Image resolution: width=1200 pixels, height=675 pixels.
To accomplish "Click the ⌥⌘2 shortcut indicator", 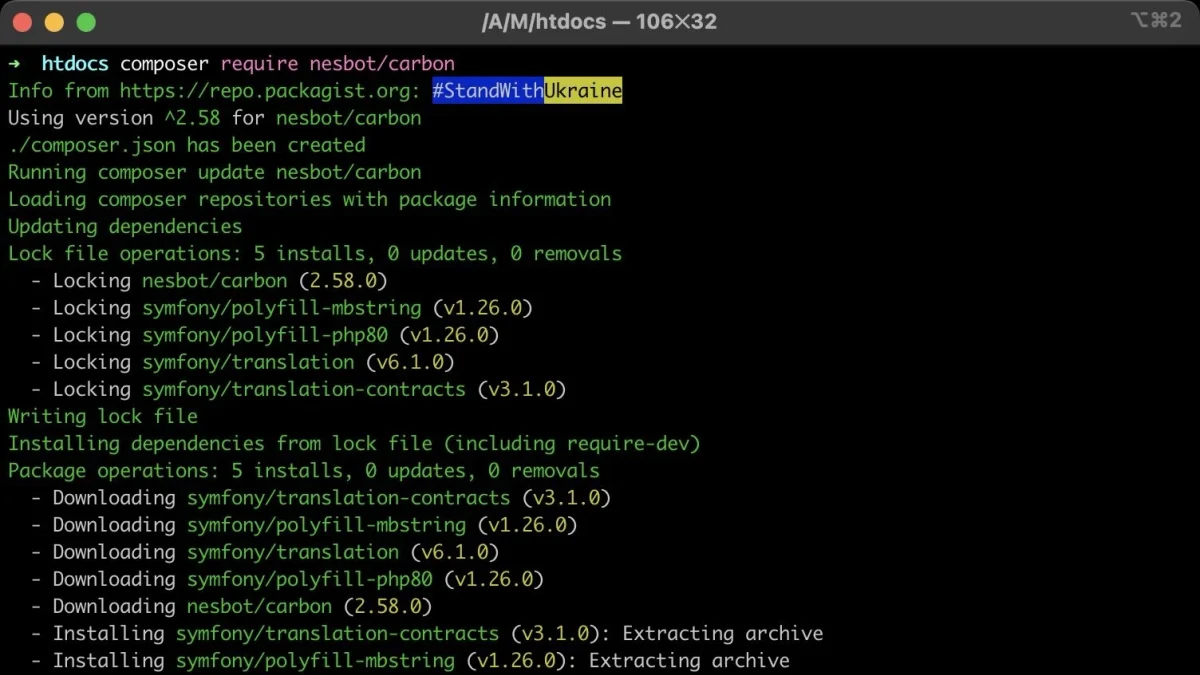I will [x=1154, y=20].
